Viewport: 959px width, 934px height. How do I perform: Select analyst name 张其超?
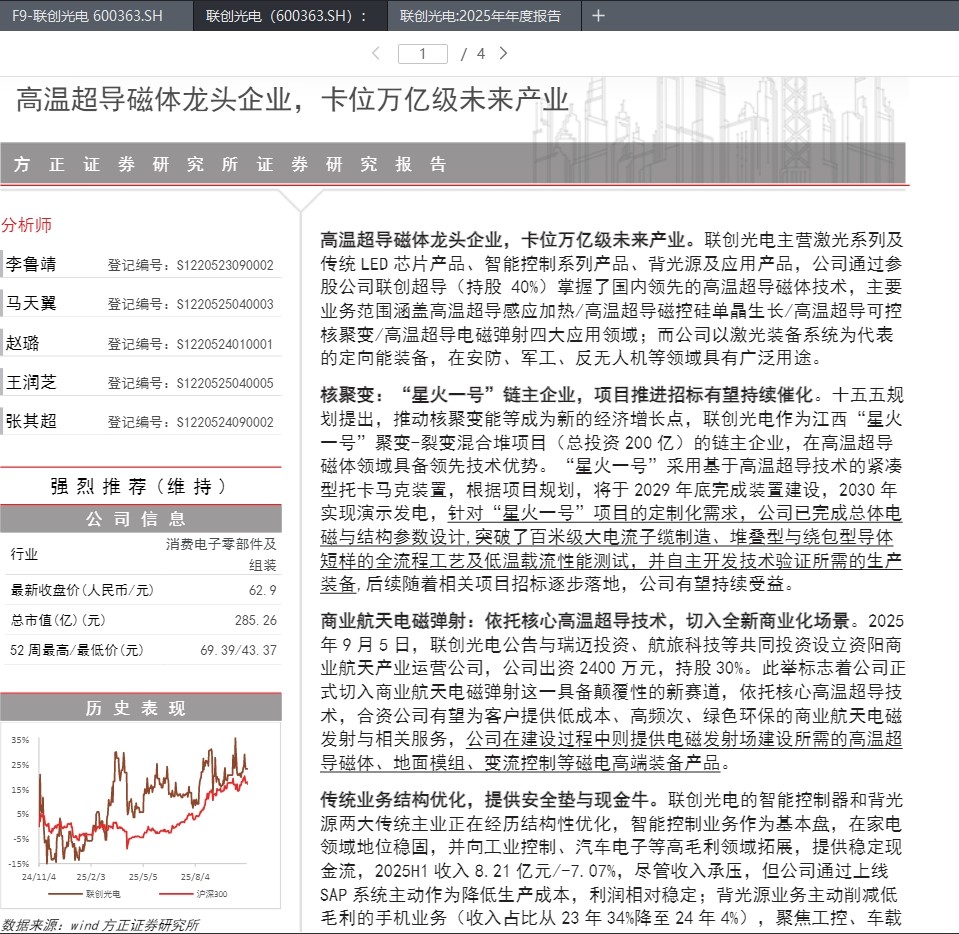point(31,421)
